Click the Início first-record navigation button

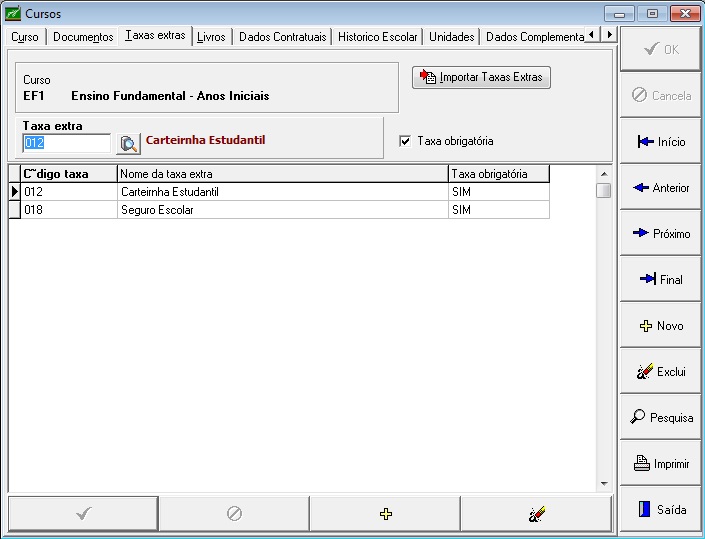tap(661, 142)
